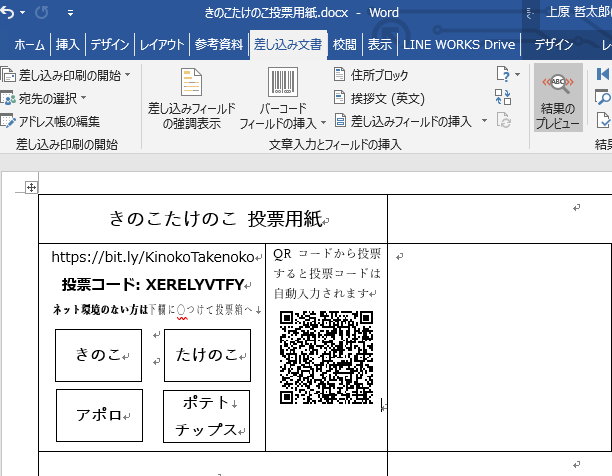612x476 pixels.
Task: Click the Update Labels icon
Action: pos(503,120)
